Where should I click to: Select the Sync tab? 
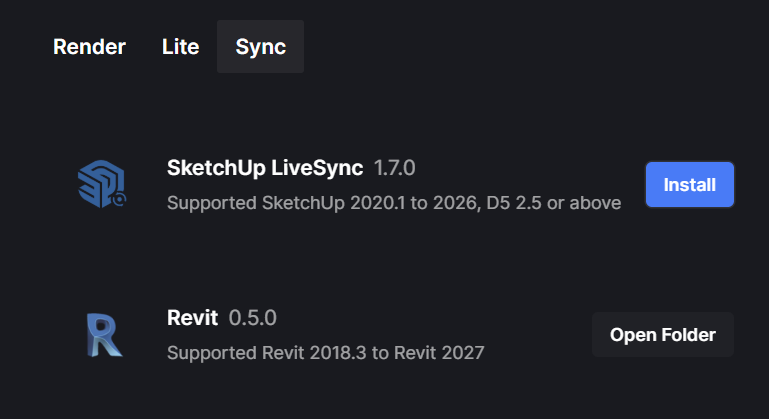click(x=260, y=47)
